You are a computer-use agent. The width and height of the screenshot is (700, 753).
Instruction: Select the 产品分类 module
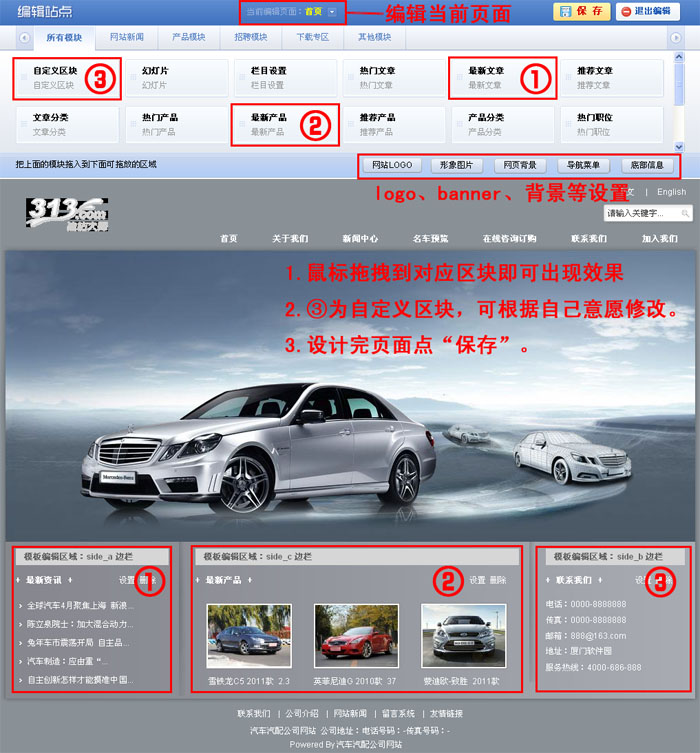[x=503, y=124]
